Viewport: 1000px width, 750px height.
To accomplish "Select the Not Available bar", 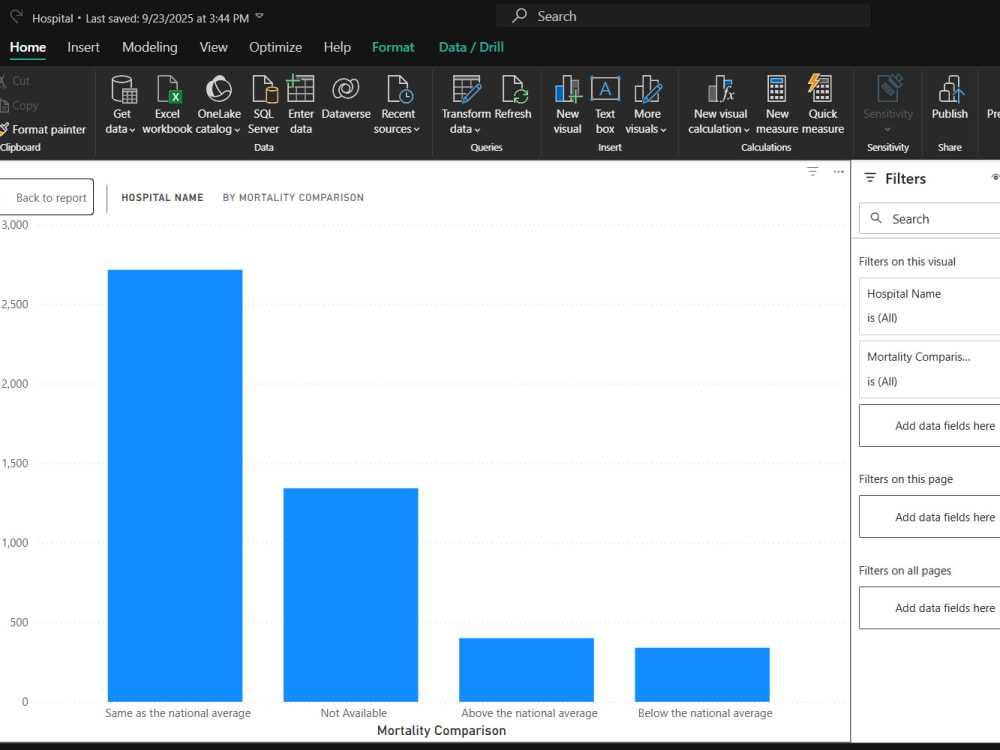I will (351, 594).
